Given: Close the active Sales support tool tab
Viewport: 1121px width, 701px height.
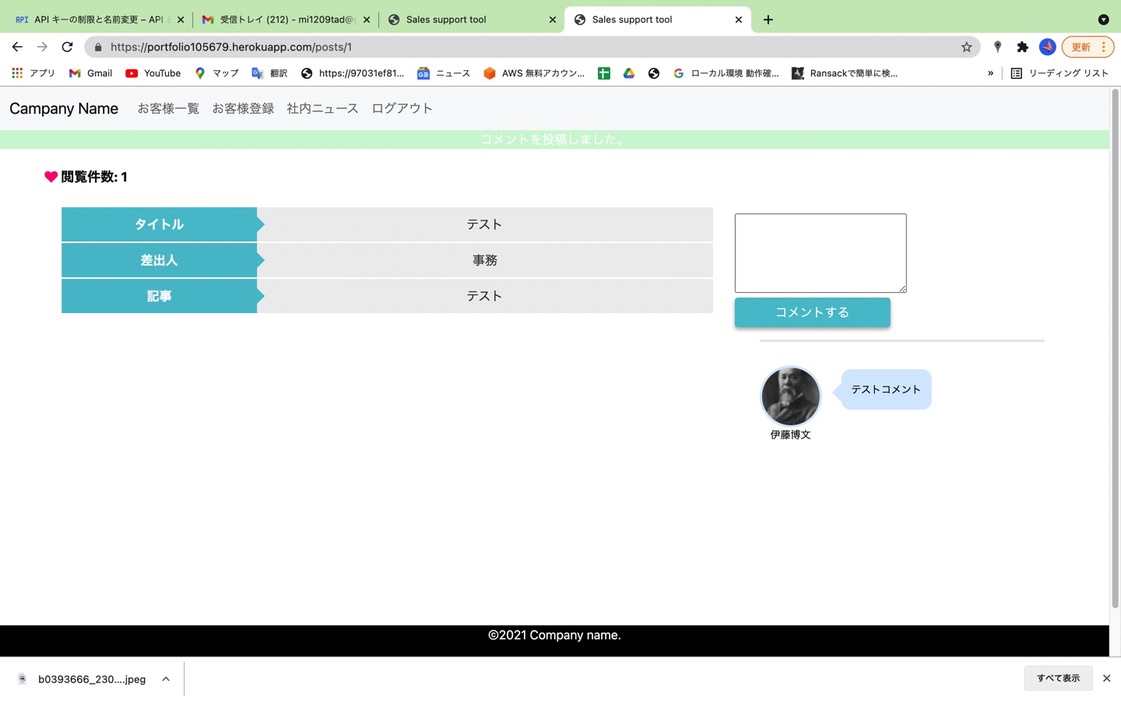Looking at the screenshot, I should click(x=739, y=20).
